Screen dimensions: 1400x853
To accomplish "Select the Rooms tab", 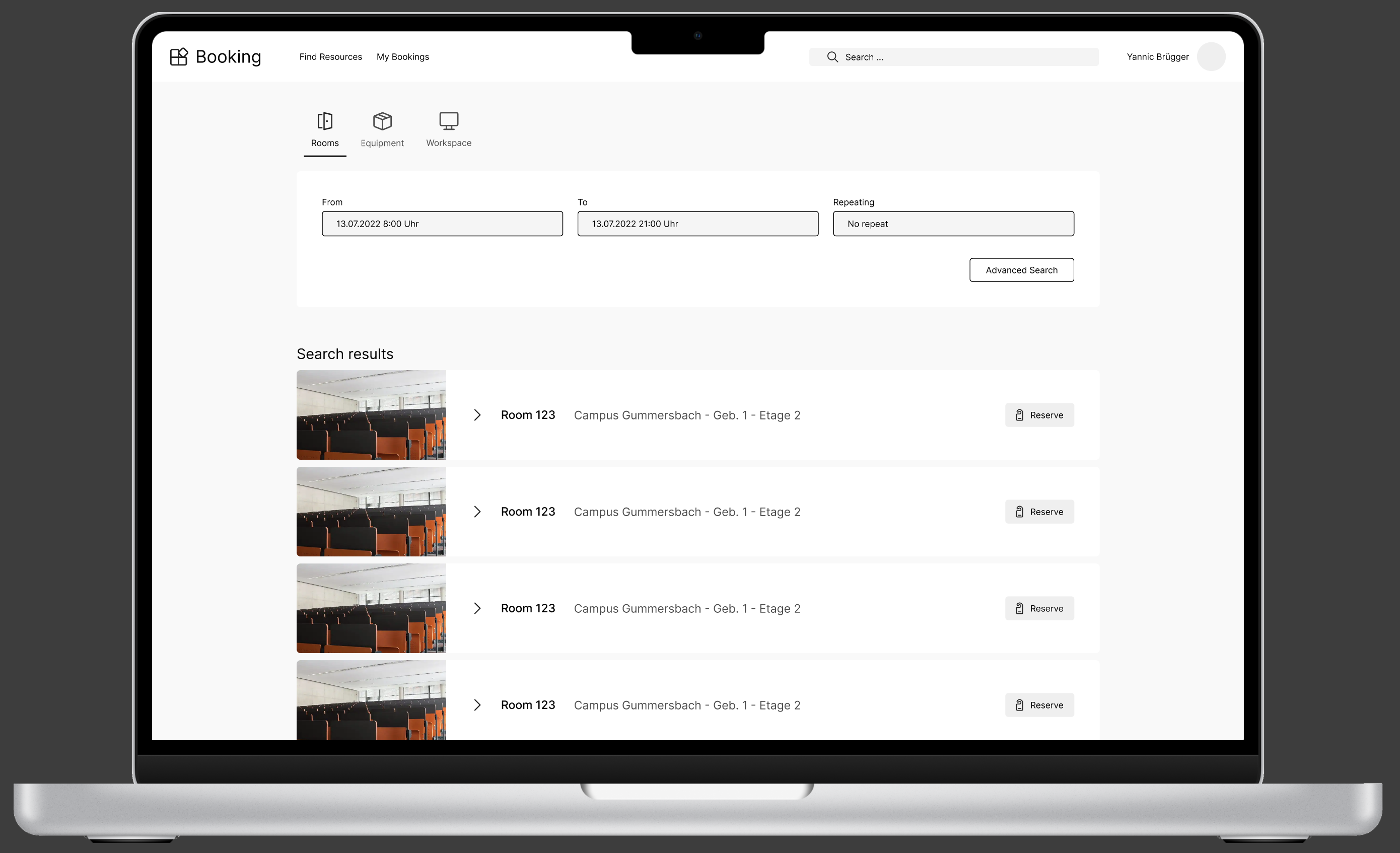I will [x=325, y=130].
